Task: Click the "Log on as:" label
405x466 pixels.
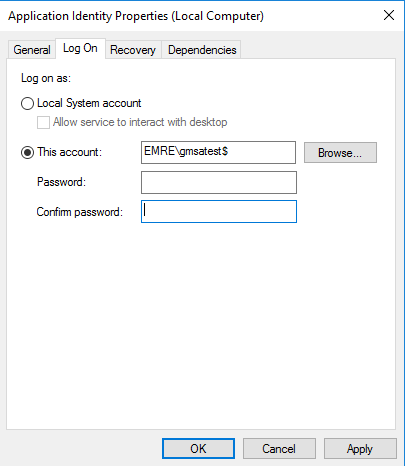Action: click(46, 78)
